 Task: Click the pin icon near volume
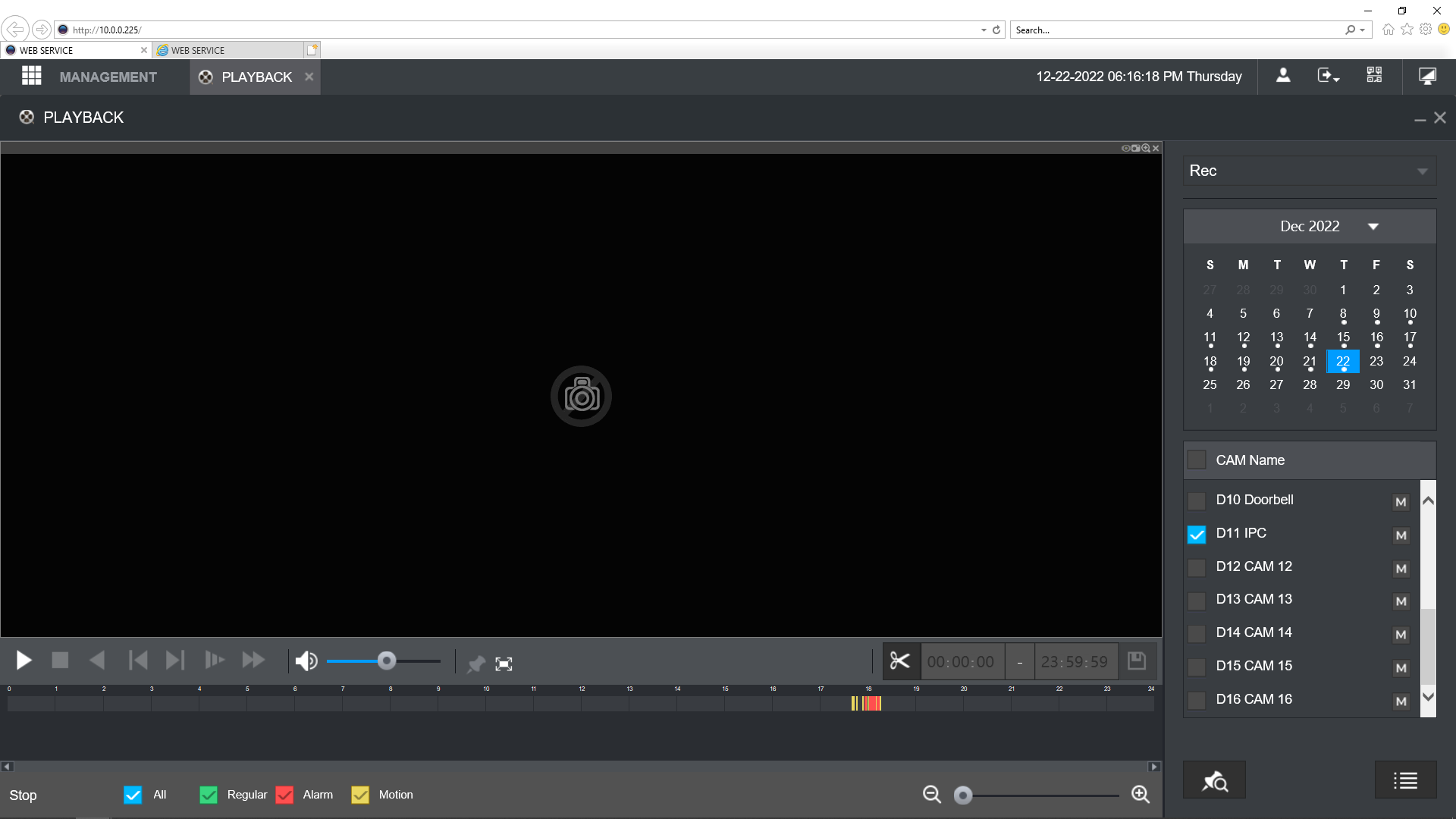pos(475,664)
